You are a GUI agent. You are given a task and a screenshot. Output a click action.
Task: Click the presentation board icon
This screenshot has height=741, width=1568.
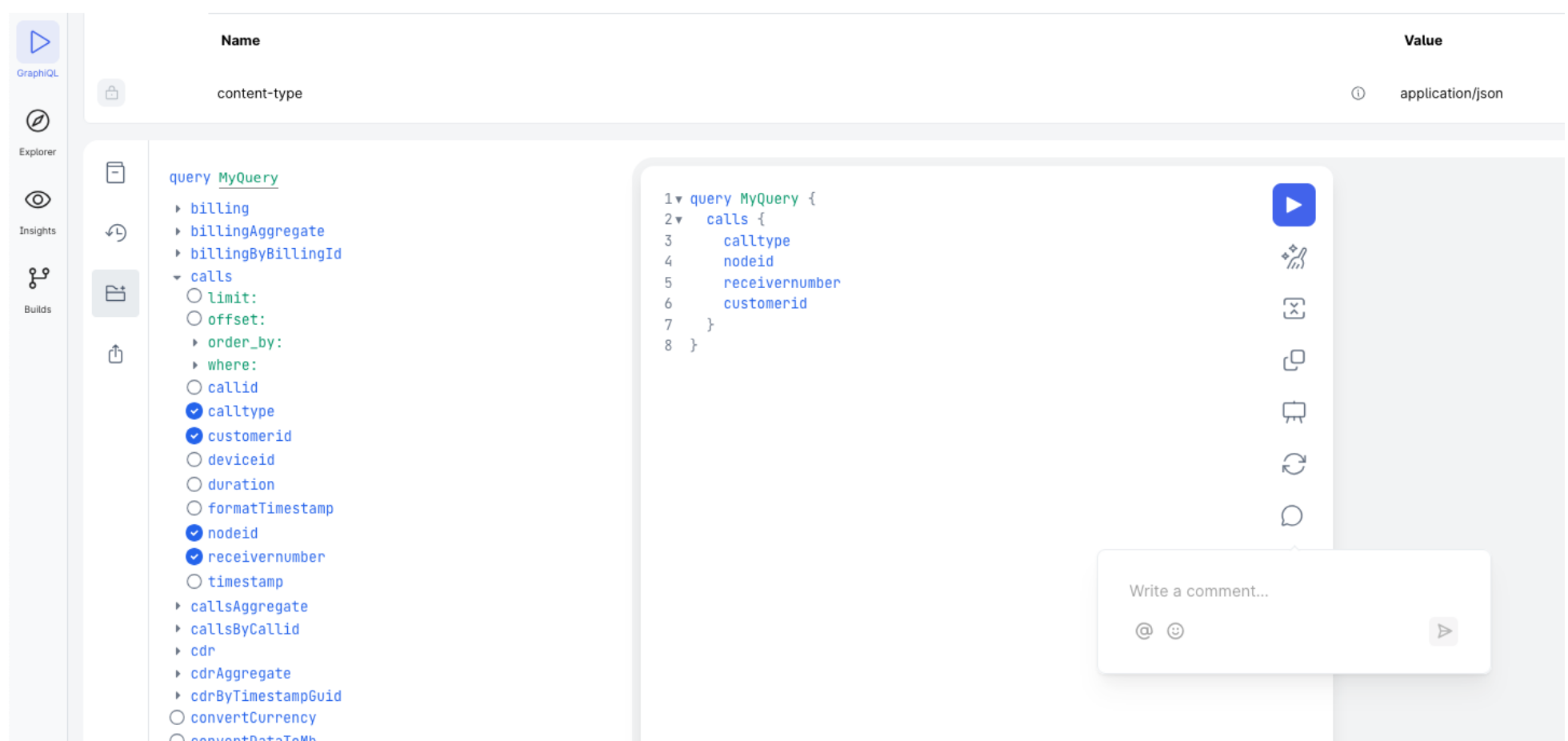[x=1294, y=412]
